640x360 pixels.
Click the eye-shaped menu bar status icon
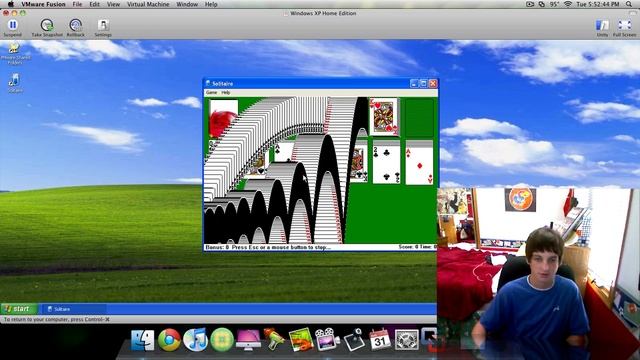[x=530, y=4]
